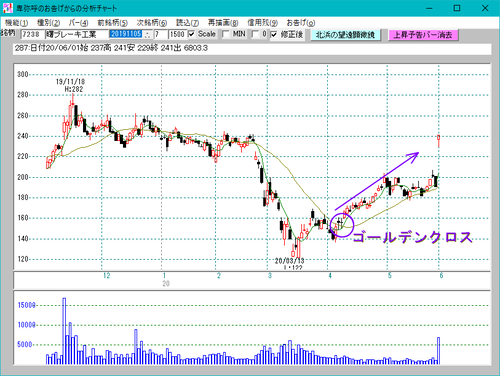Click the data readout line starting 287:日付
Screen dimensions: 500x376
252,49
